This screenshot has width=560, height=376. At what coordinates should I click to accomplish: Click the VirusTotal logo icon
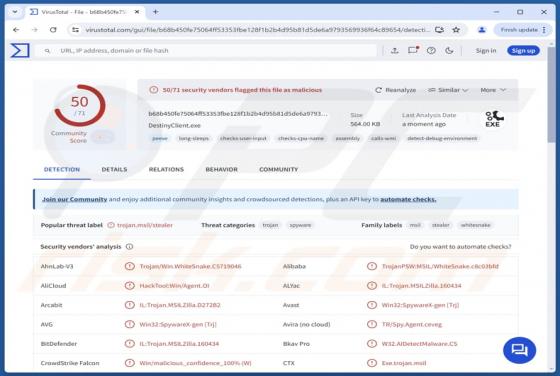(x=20, y=50)
